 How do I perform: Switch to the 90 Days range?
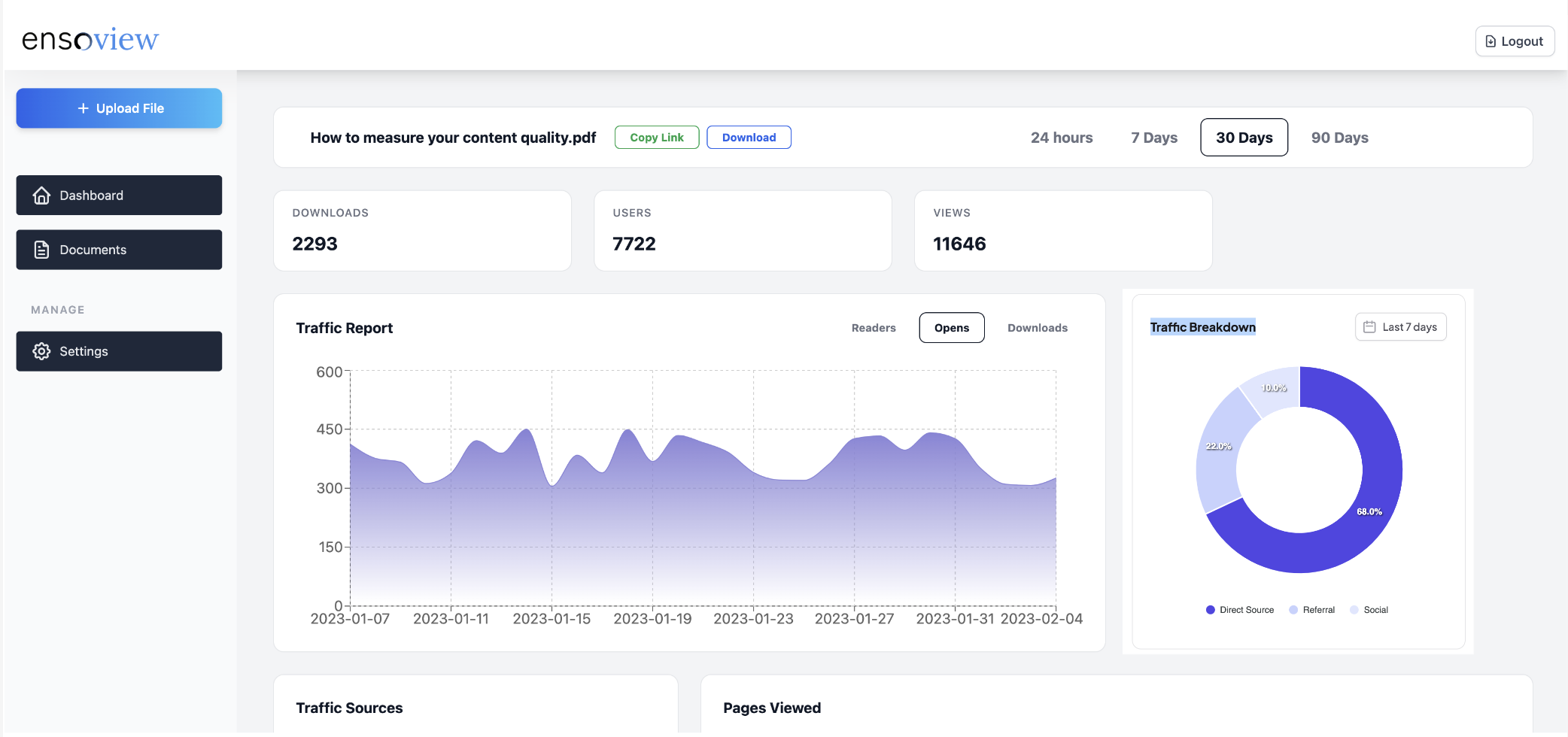point(1339,138)
